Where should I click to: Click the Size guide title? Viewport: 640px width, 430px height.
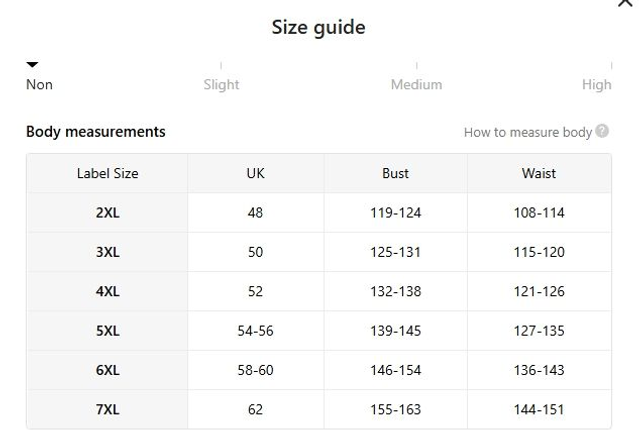point(318,28)
